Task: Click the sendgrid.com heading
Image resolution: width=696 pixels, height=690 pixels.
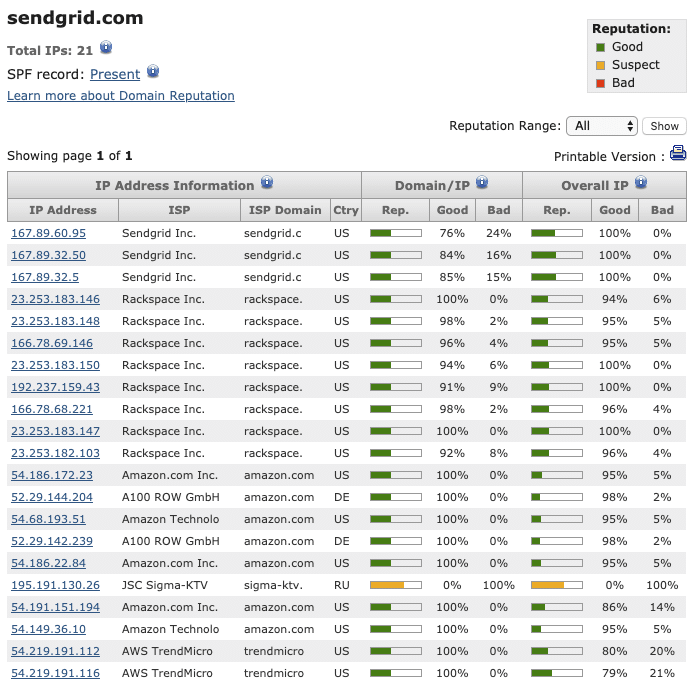Action: tap(75, 18)
